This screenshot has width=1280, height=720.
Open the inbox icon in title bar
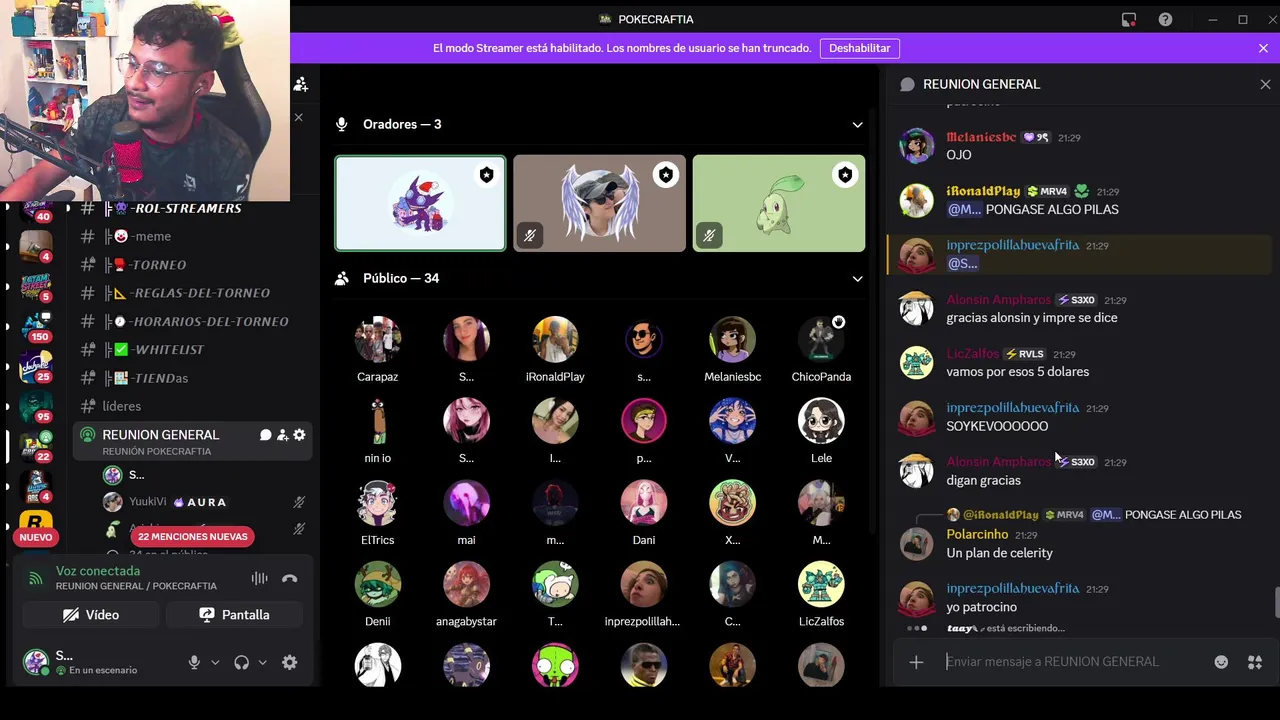click(x=1128, y=19)
